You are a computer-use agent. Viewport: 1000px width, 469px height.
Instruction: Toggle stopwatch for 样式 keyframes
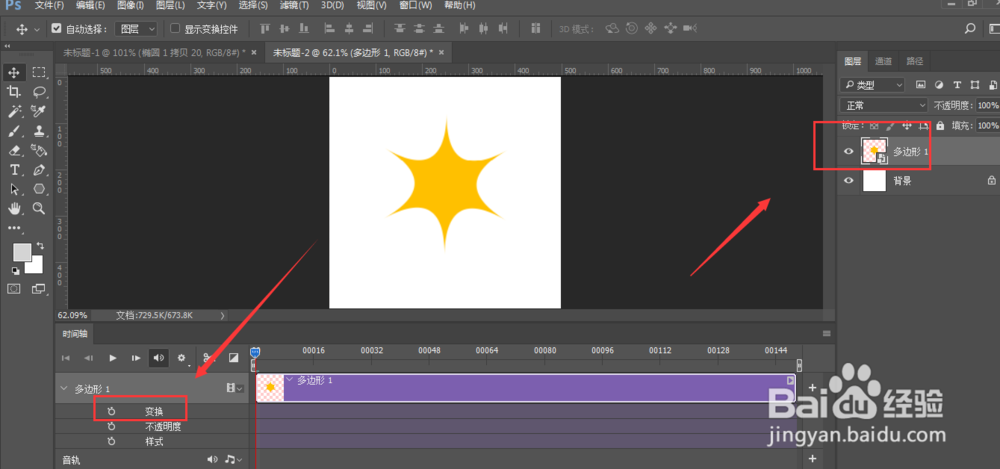click(x=111, y=441)
